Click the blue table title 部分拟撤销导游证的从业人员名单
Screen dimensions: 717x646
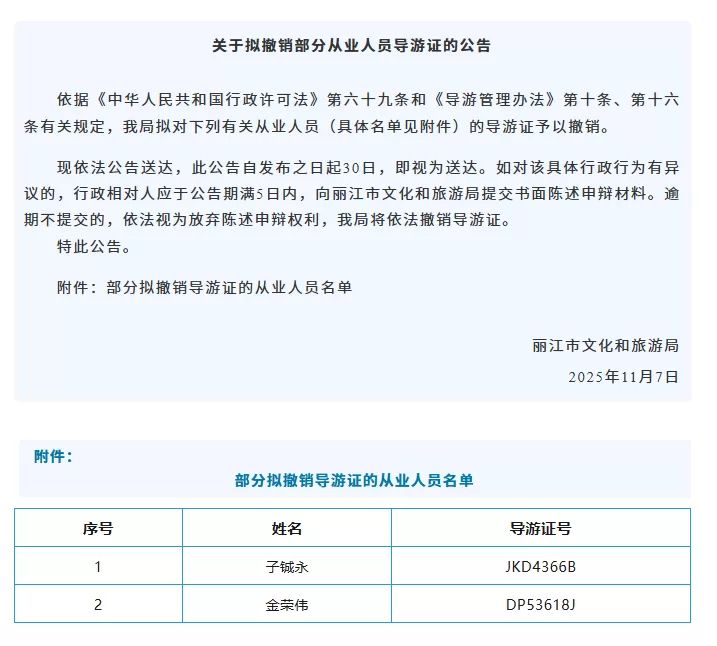(354, 481)
